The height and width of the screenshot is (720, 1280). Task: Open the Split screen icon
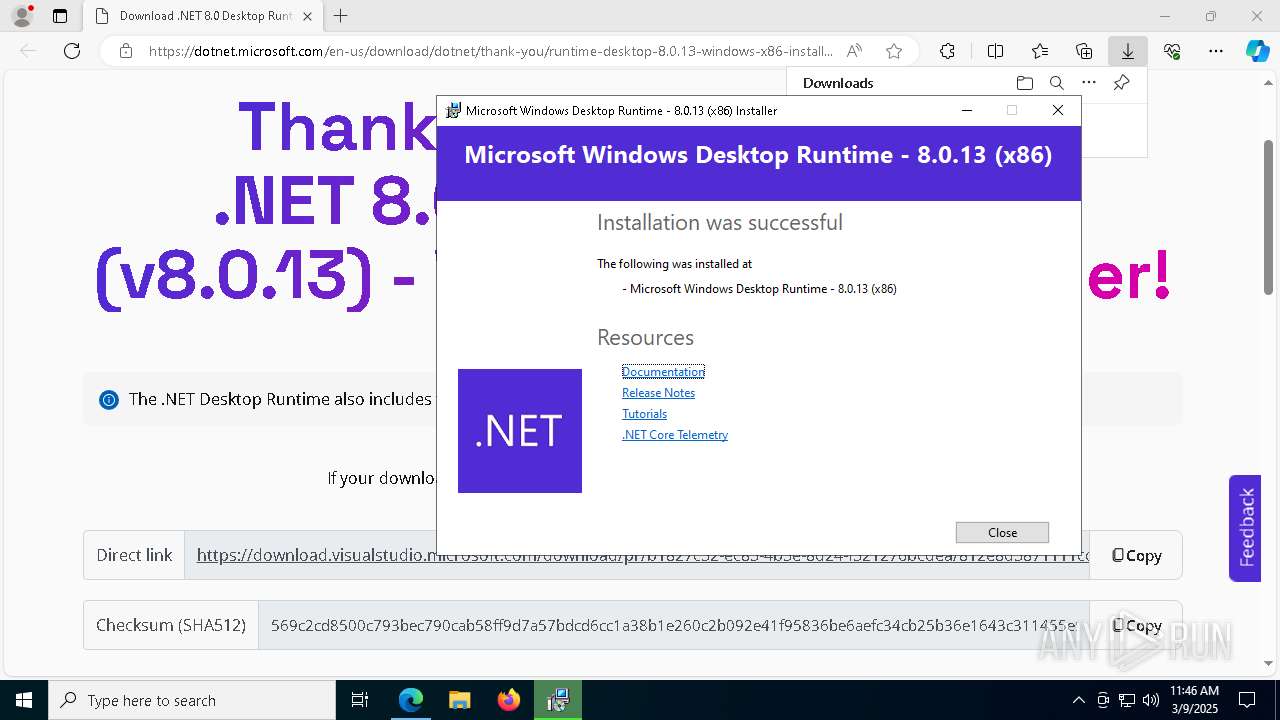pyautogui.click(x=995, y=51)
